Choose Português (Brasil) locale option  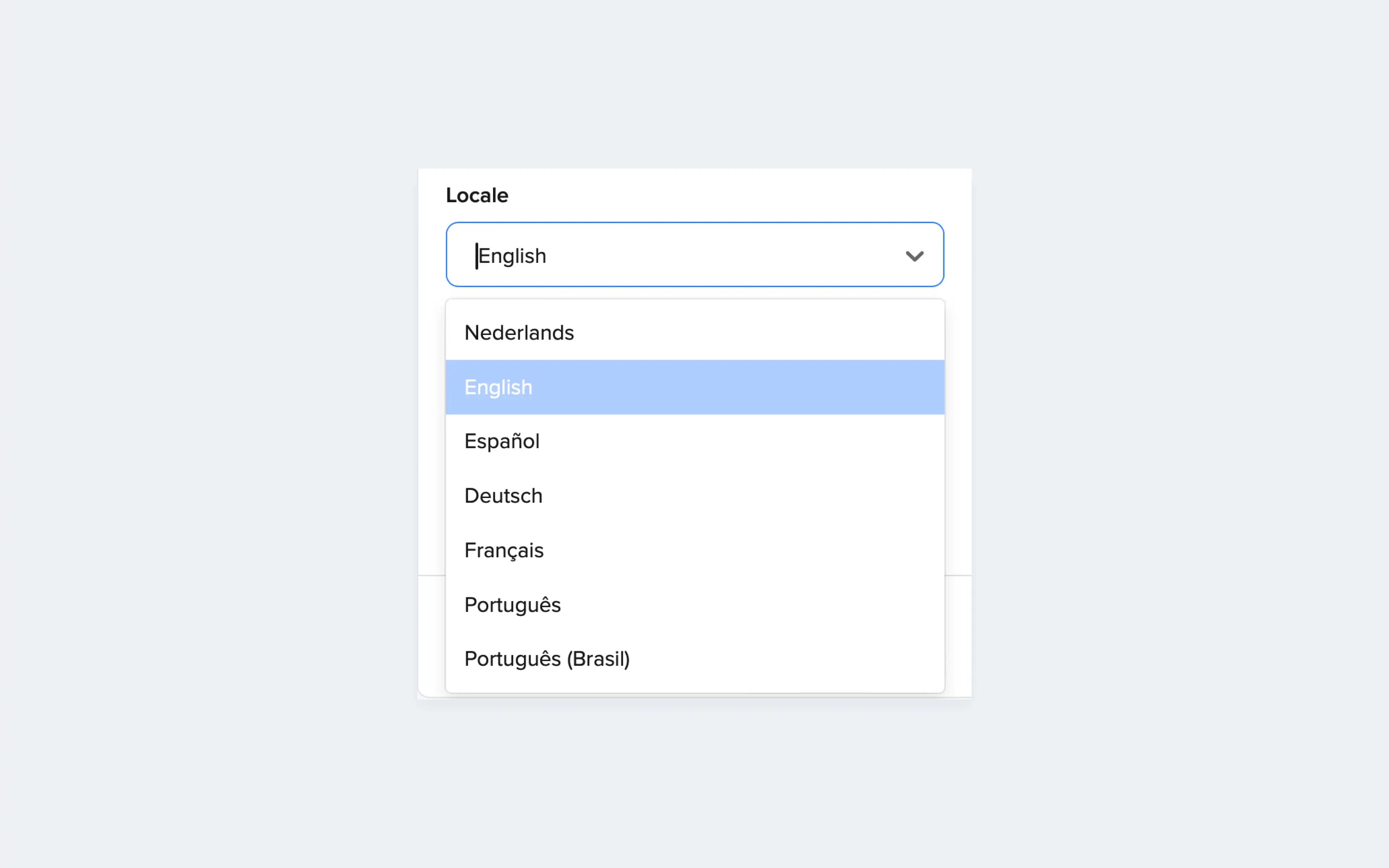547,659
